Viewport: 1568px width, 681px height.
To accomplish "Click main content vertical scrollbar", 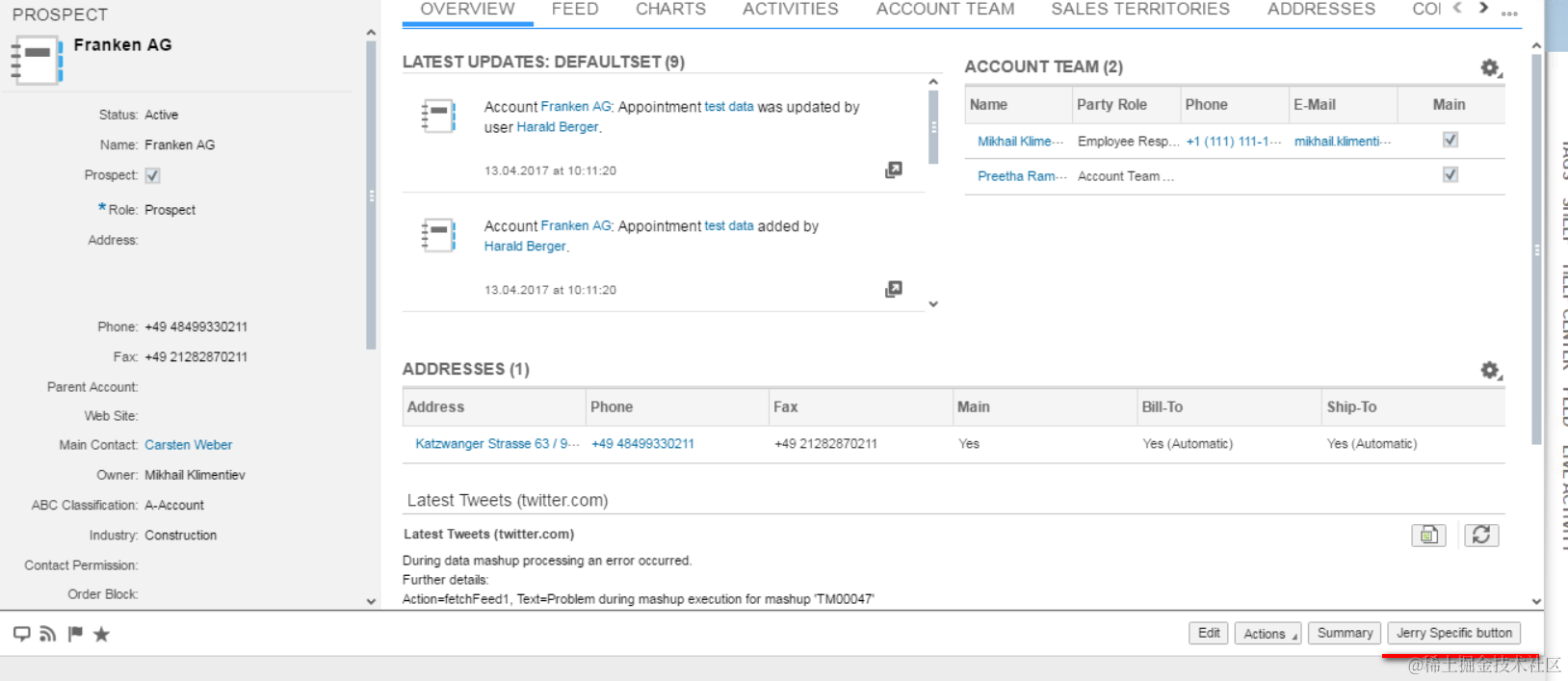I will (1536, 249).
